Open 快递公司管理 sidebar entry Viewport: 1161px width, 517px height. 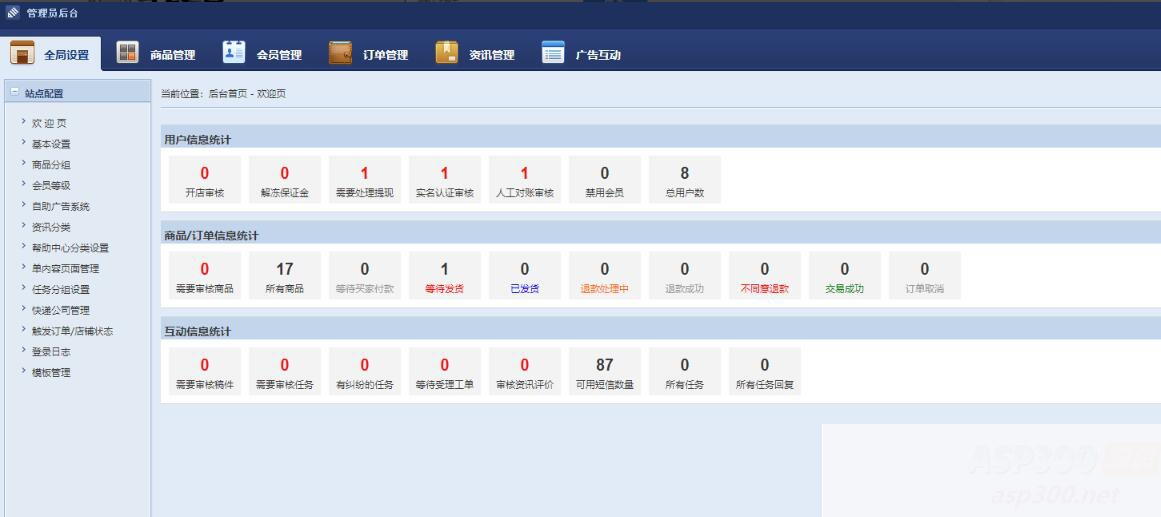coord(61,310)
